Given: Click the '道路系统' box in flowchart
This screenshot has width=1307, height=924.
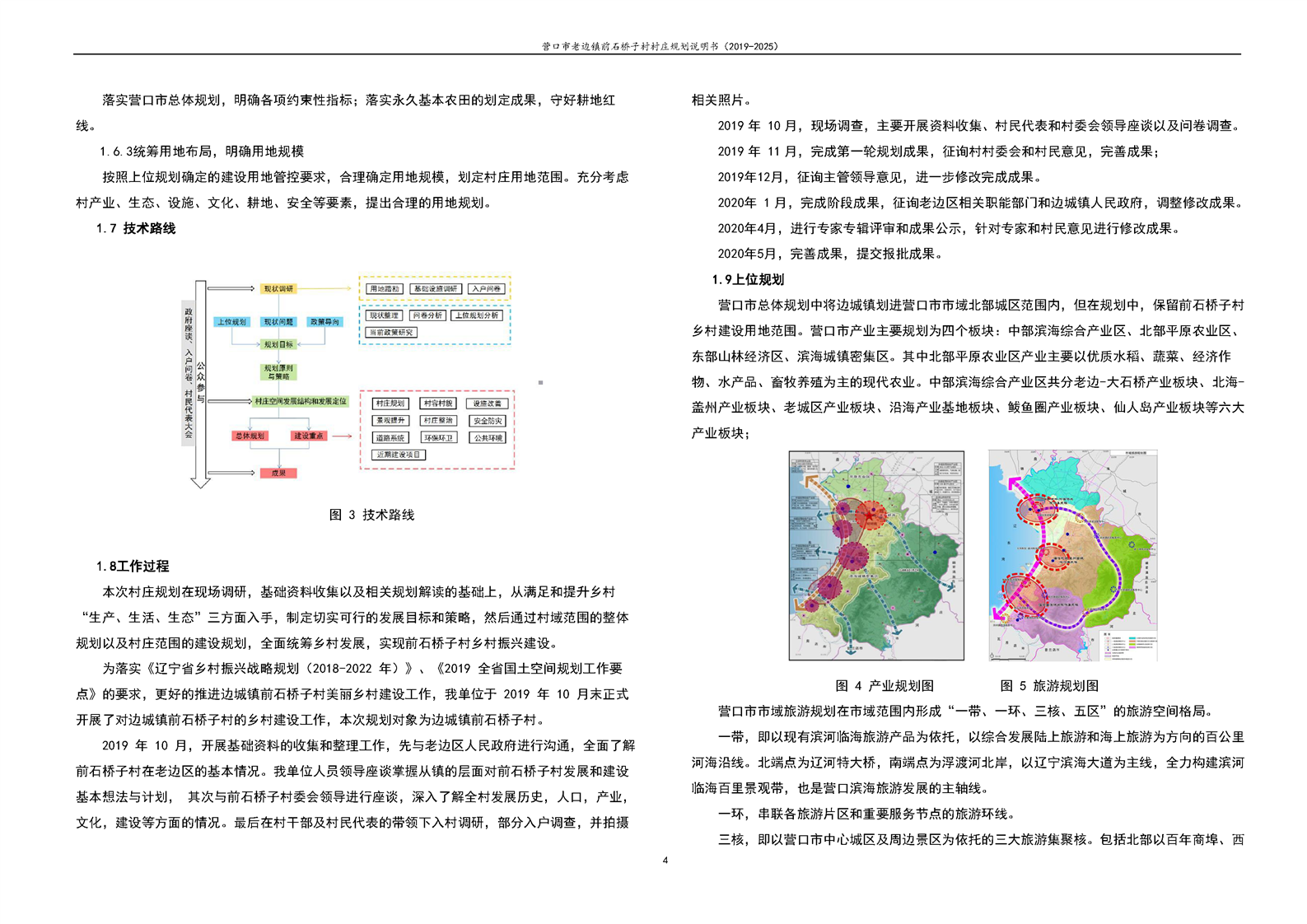Looking at the screenshot, I should click(x=390, y=438).
